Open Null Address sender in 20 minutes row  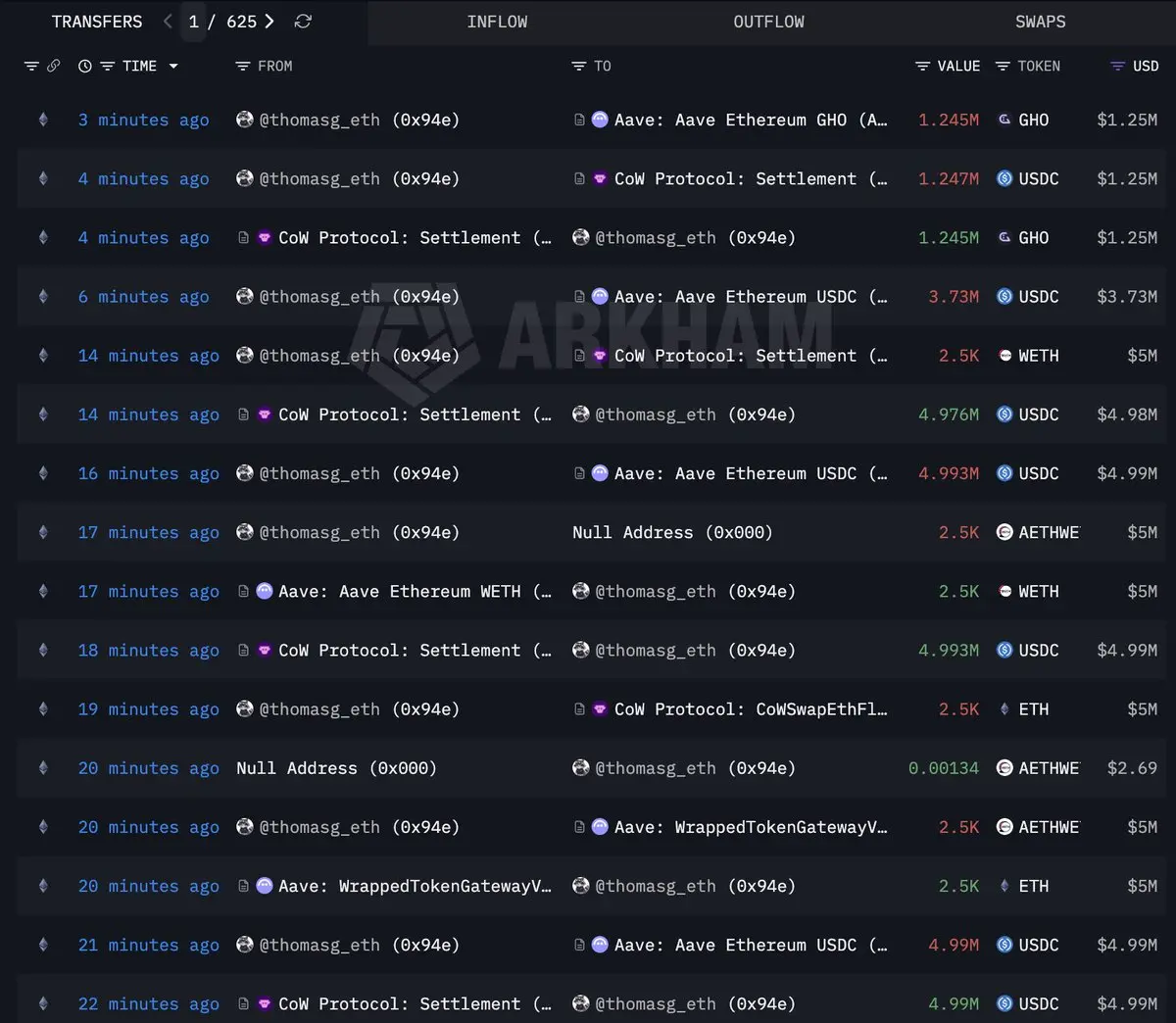click(336, 768)
